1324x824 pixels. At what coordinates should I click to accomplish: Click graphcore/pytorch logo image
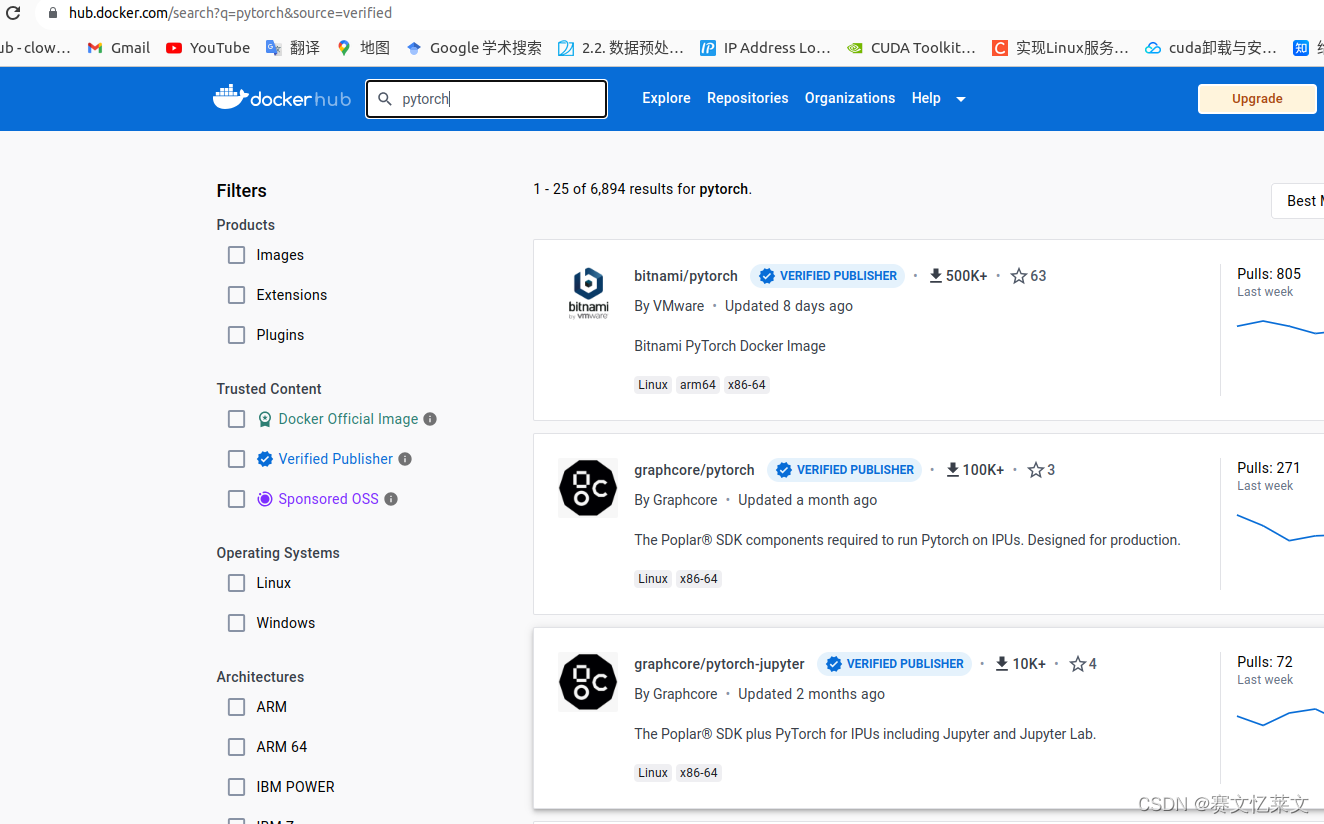(x=588, y=488)
